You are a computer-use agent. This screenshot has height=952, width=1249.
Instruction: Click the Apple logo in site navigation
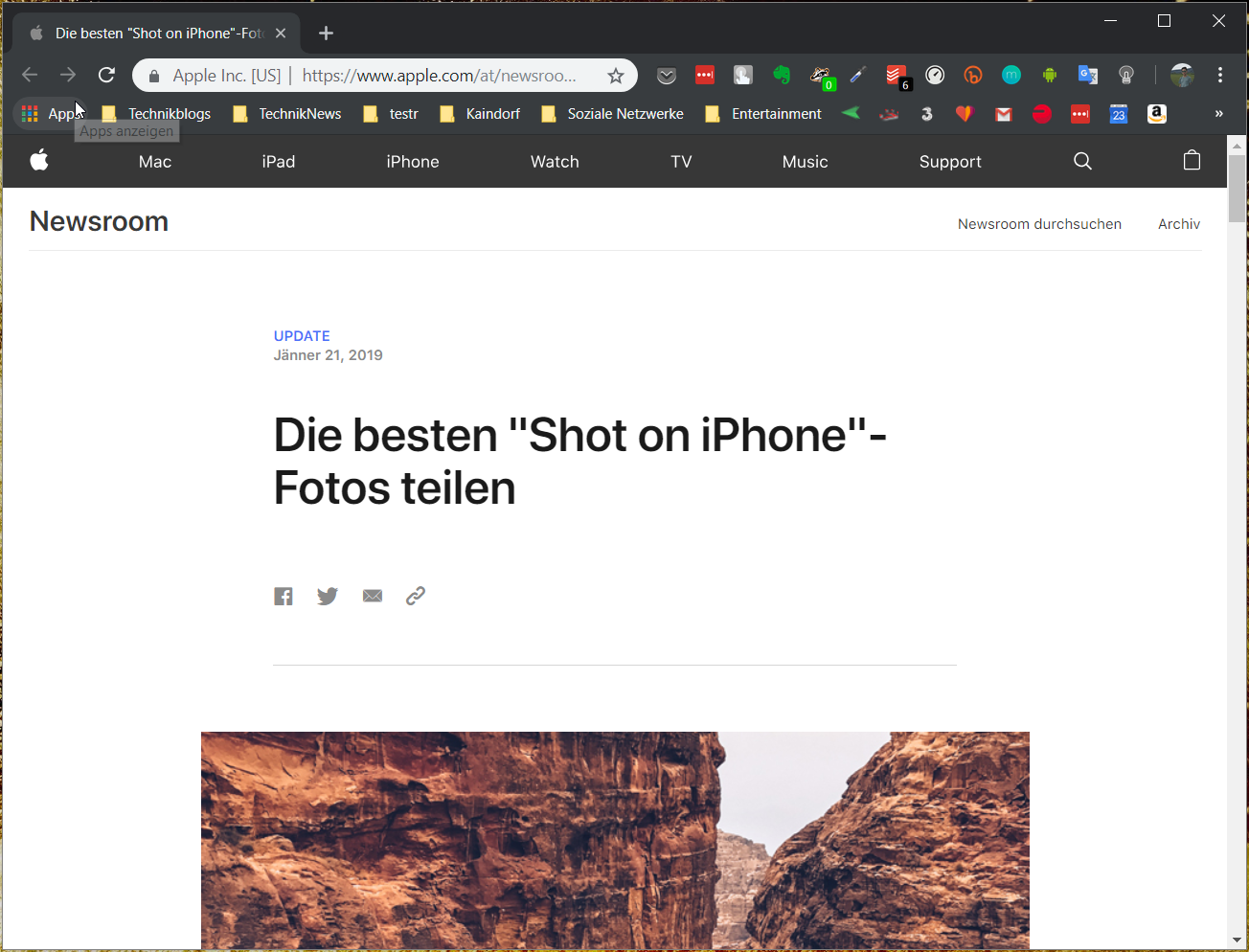pyautogui.click(x=39, y=160)
